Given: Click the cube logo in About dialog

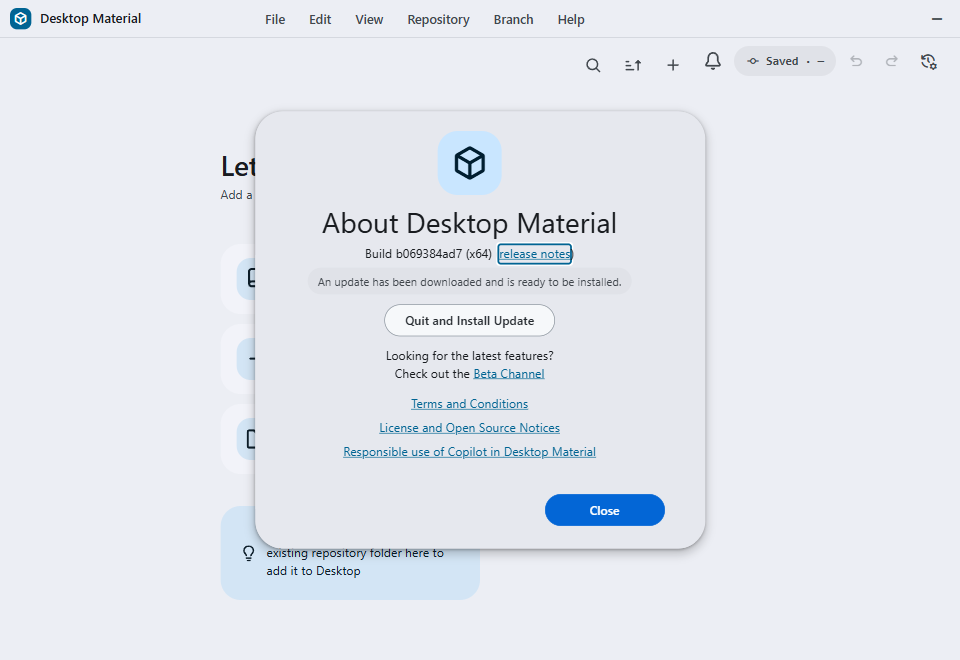Looking at the screenshot, I should [x=470, y=163].
